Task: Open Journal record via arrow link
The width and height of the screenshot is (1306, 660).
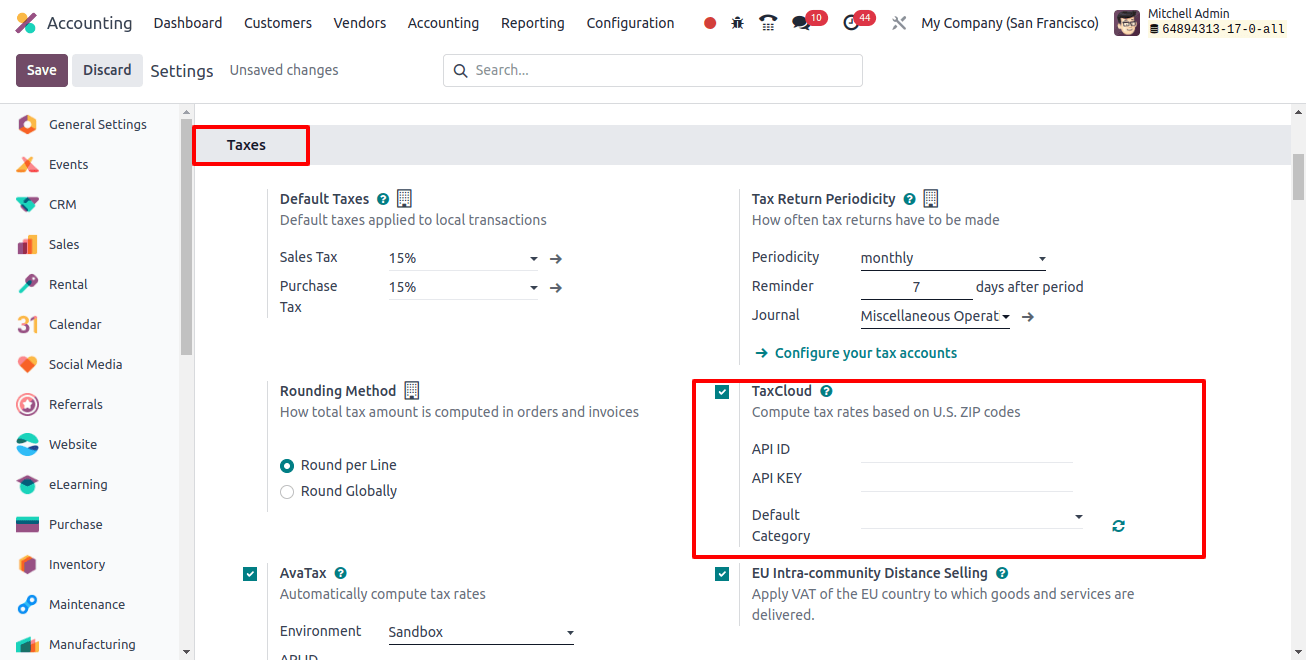Action: coord(1027,316)
